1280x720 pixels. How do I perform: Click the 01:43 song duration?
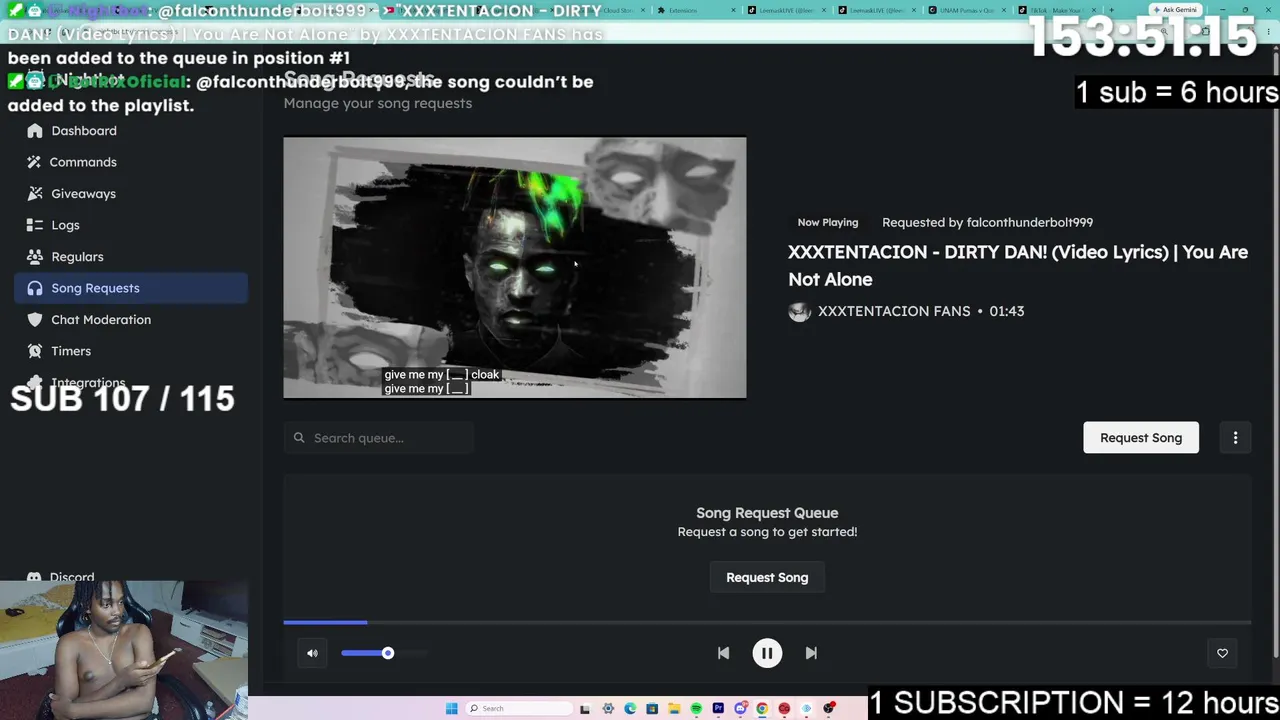(x=1007, y=311)
